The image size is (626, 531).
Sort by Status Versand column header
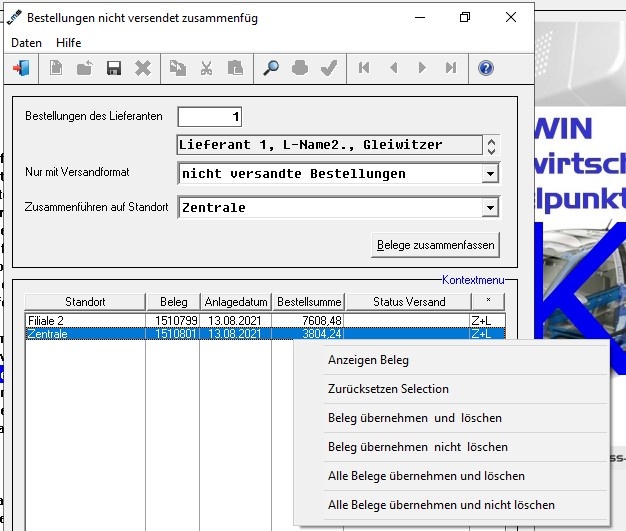(x=409, y=302)
